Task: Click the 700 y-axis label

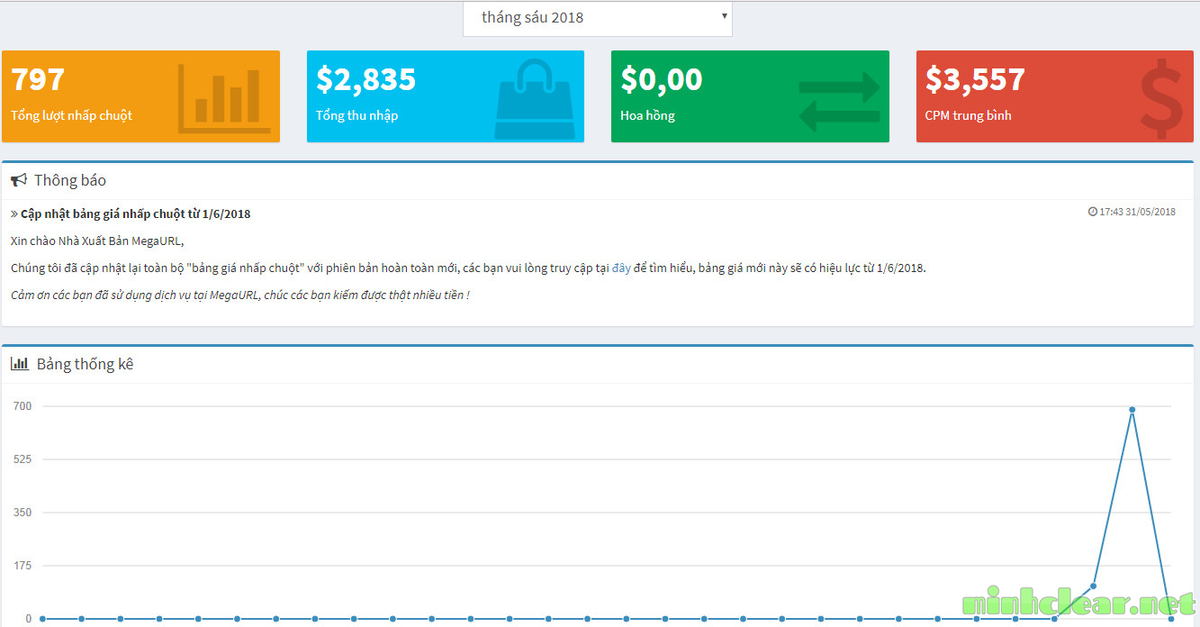Action: (x=22, y=406)
